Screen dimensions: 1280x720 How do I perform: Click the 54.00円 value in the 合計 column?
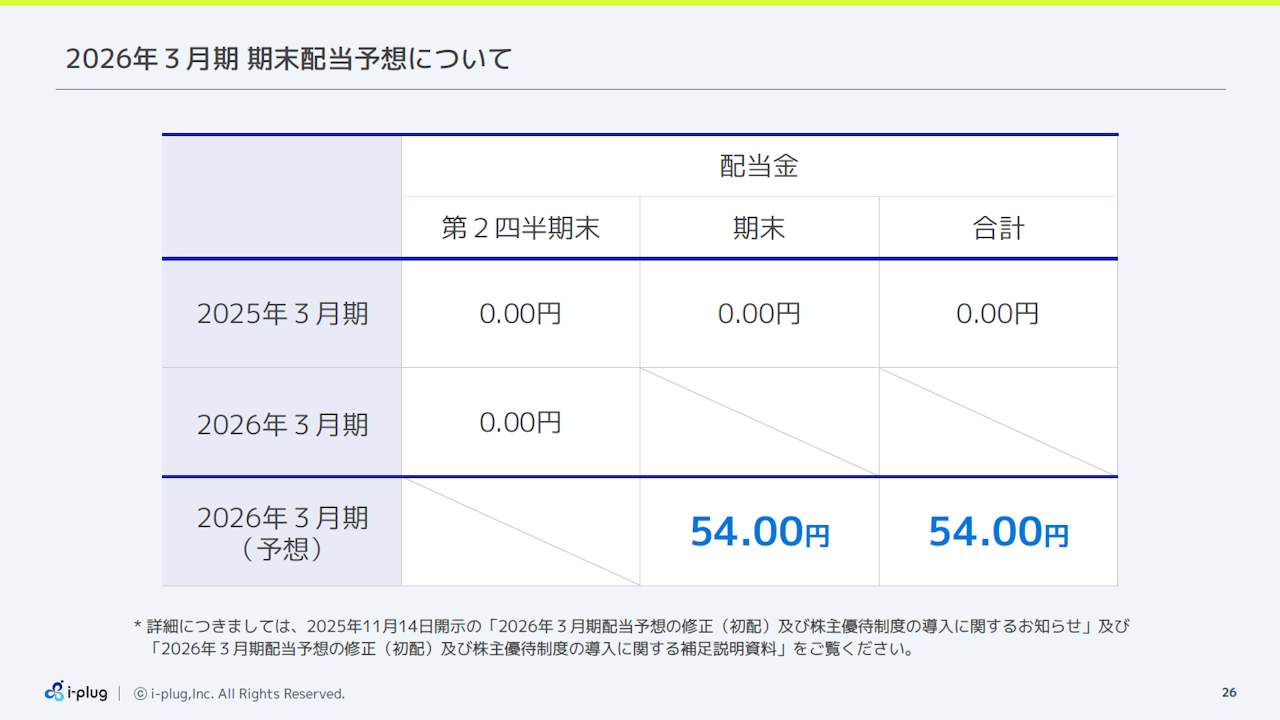[x=997, y=532]
